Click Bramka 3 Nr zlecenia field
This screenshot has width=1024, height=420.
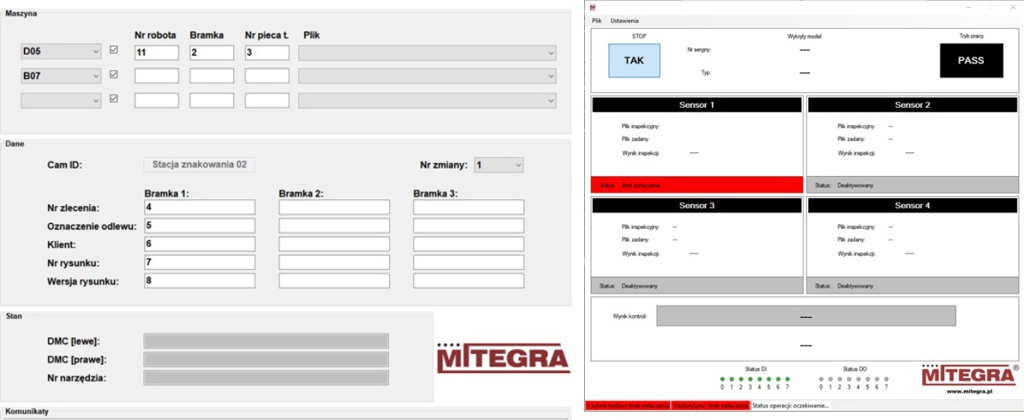pyautogui.click(x=469, y=207)
